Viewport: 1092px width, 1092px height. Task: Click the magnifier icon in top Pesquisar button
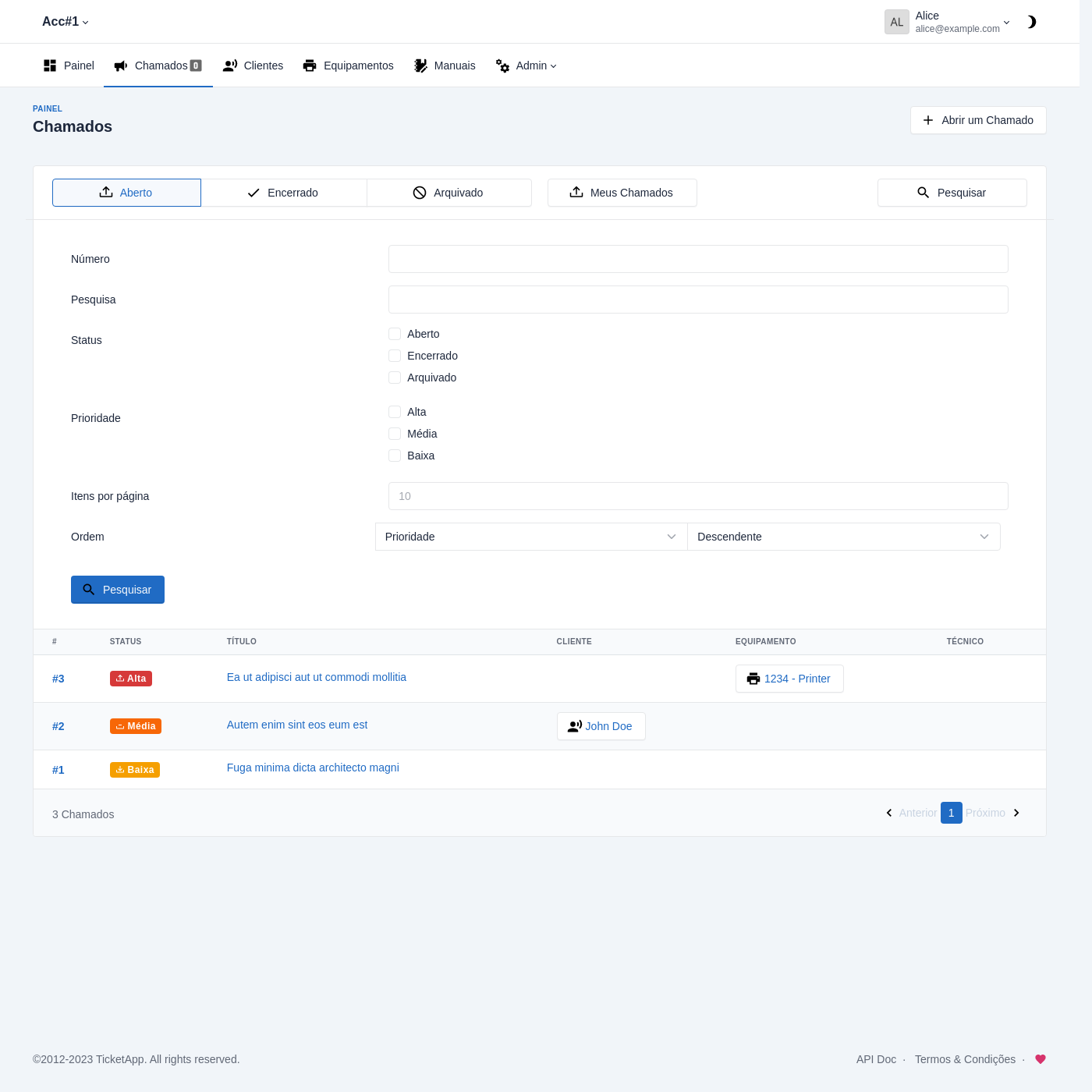(924, 193)
